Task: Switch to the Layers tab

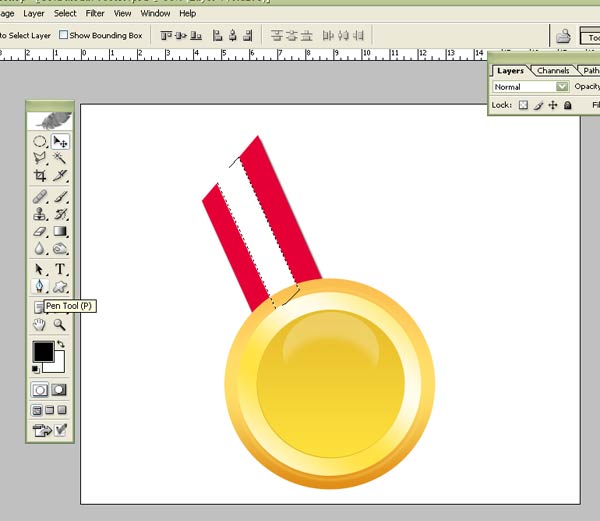Action: click(510, 71)
